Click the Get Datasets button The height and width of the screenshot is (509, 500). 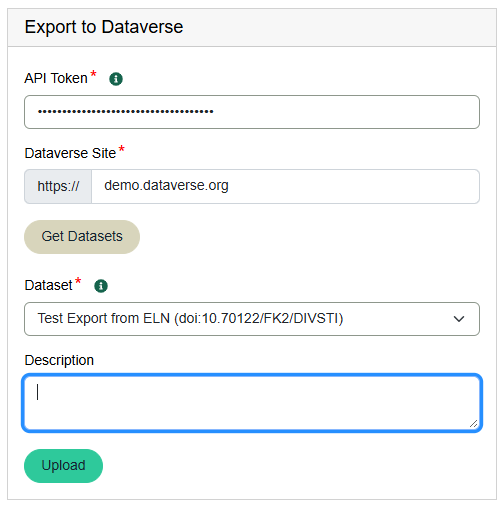pos(82,237)
